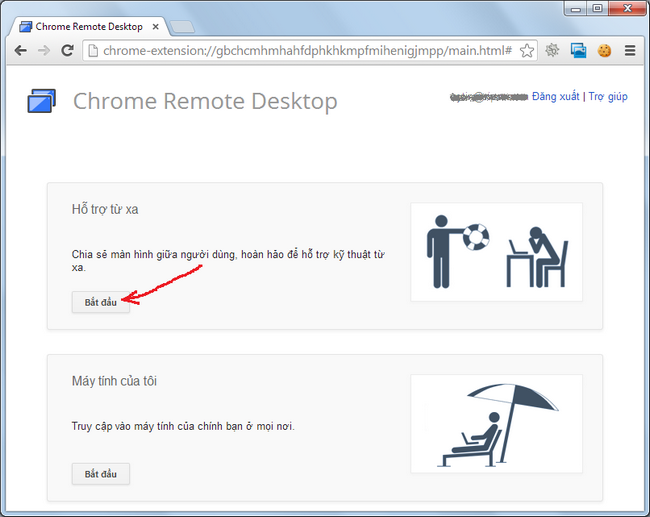Click the page icon in the address bar

[93, 50]
